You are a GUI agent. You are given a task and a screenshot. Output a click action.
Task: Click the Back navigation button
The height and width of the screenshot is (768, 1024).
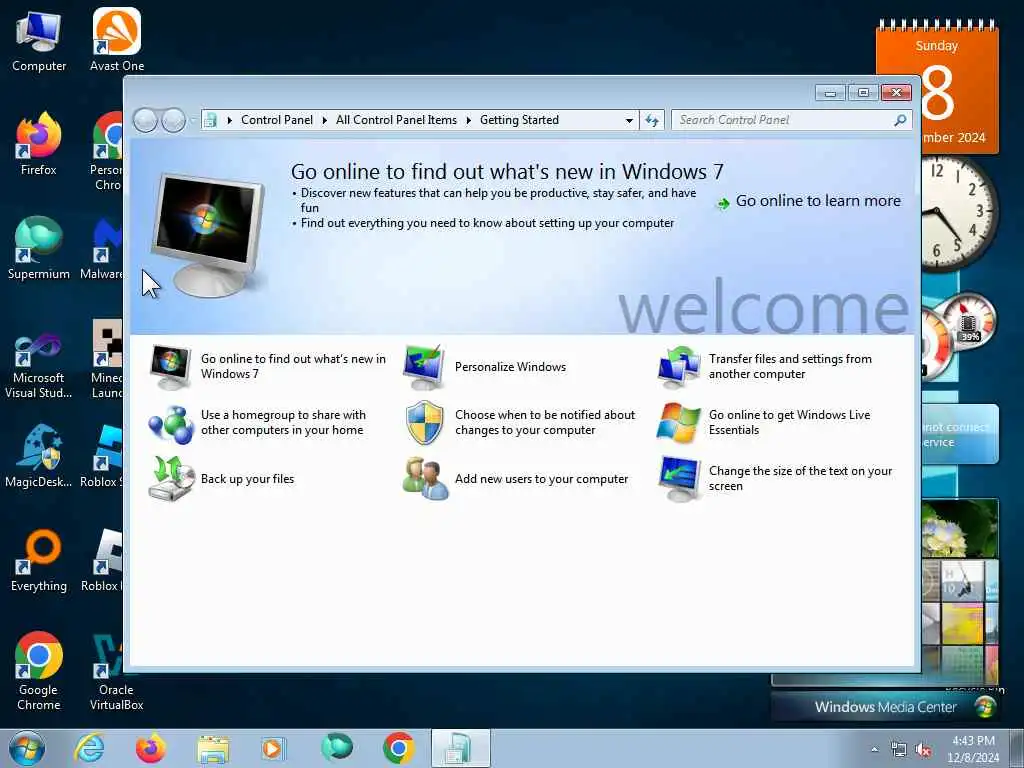click(x=145, y=120)
